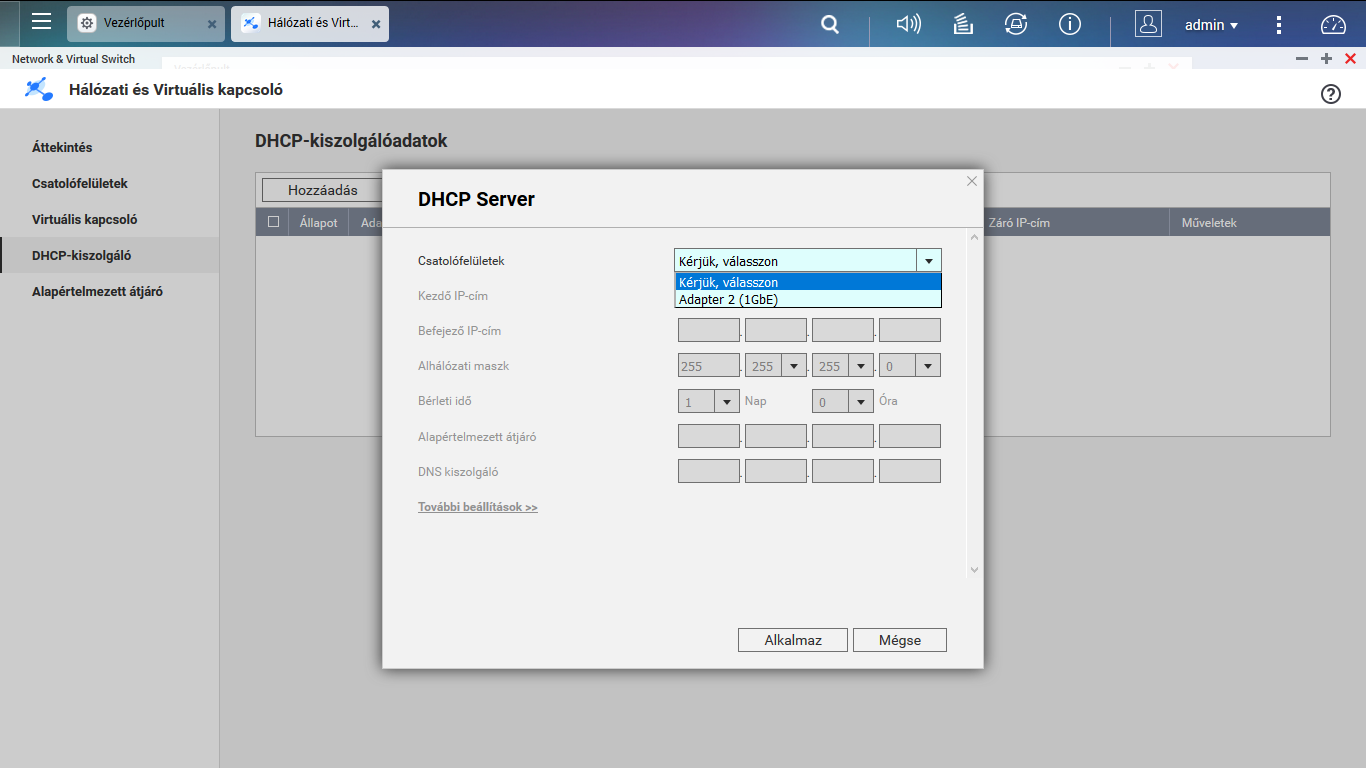Select Adapter 2 (1GbE) from the list
The width and height of the screenshot is (1366, 768).
[730, 298]
